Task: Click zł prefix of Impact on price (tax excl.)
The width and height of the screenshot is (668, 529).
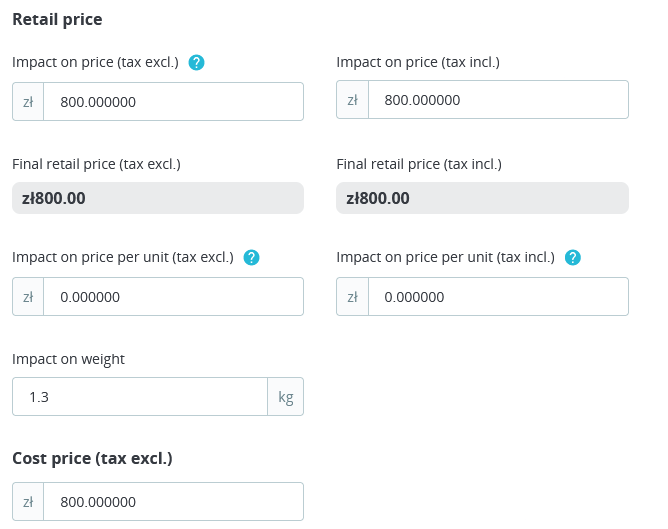Action: pyautogui.click(x=28, y=101)
